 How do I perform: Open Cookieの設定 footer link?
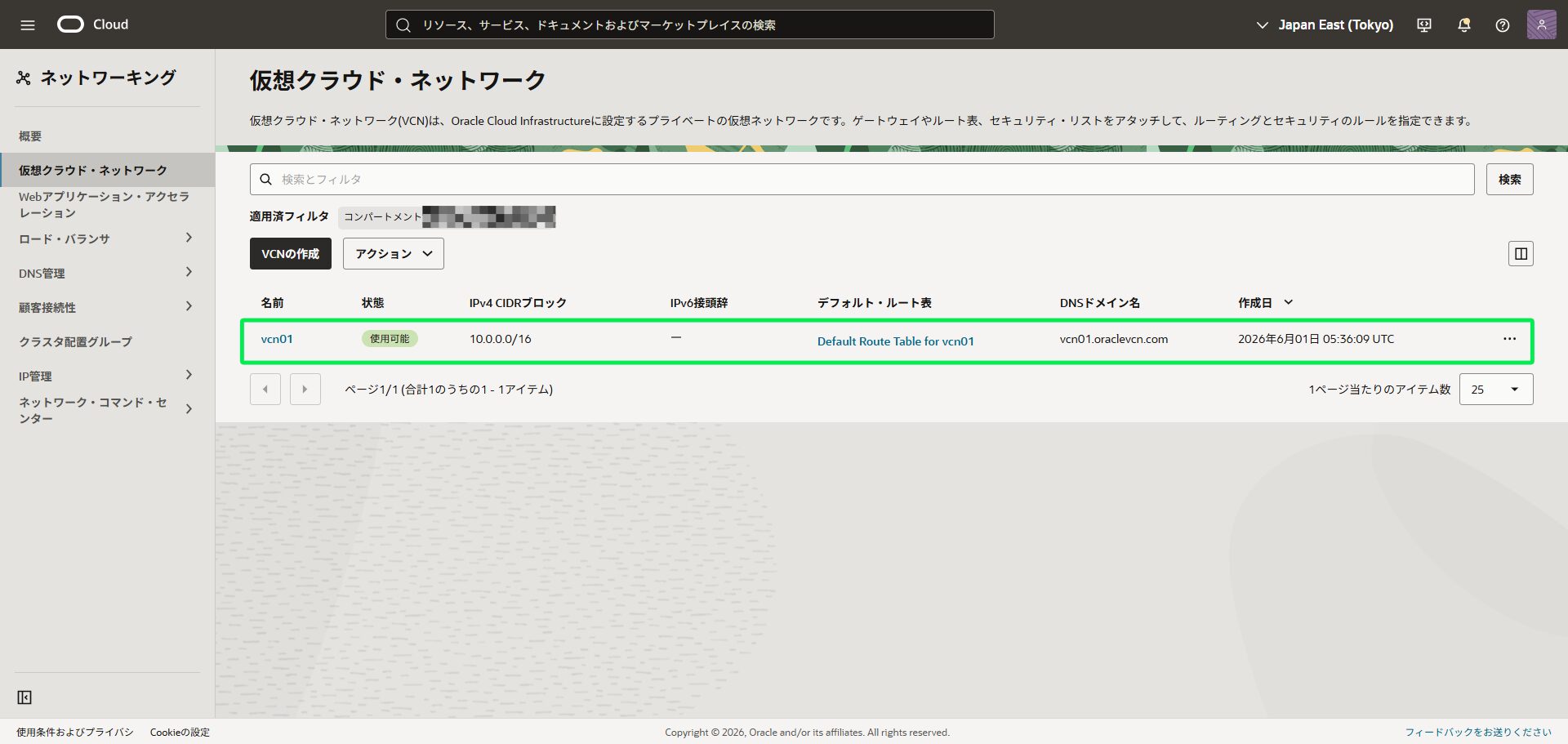coord(180,733)
